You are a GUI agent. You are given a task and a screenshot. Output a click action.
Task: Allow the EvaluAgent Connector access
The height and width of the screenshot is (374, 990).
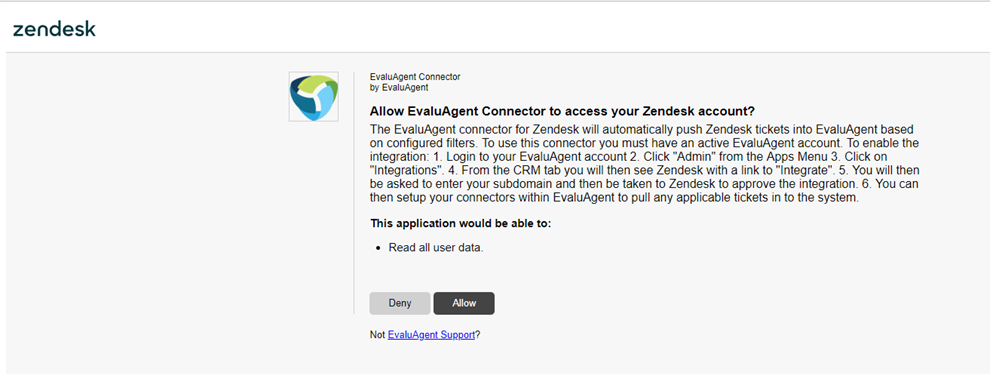point(464,303)
